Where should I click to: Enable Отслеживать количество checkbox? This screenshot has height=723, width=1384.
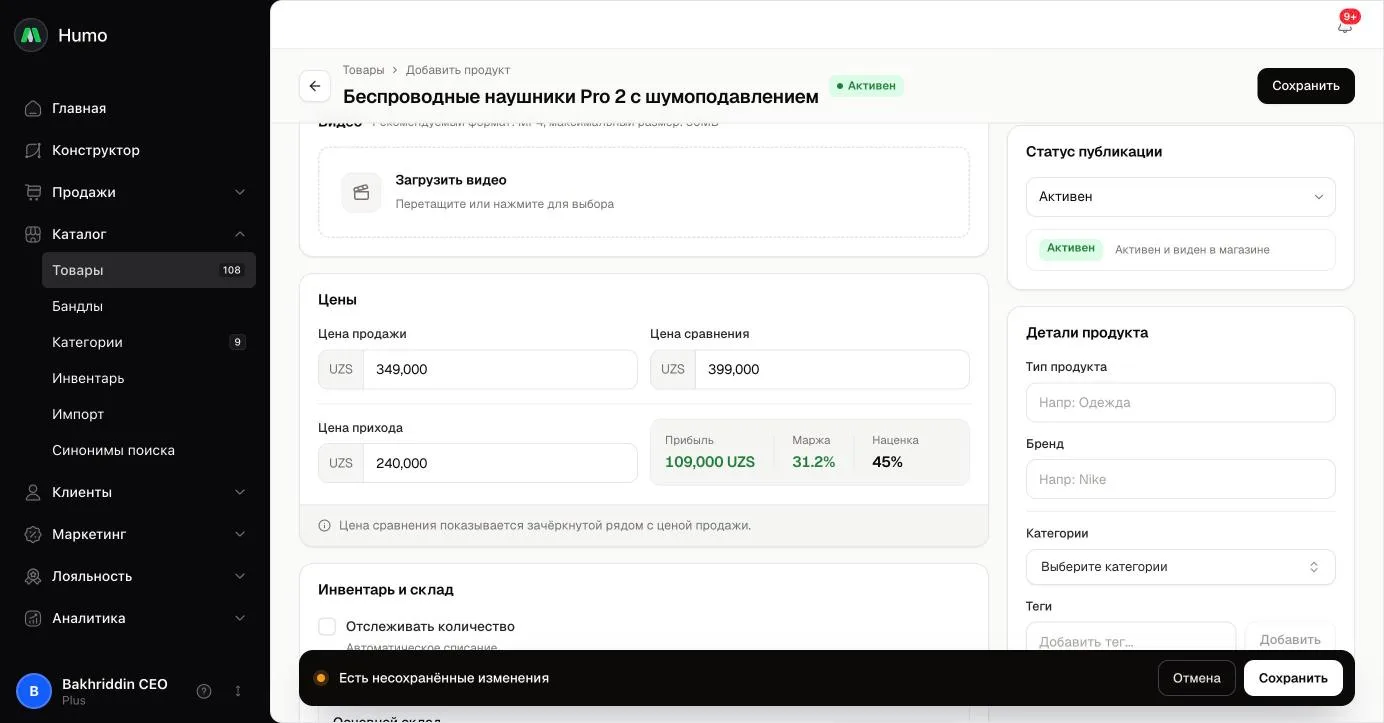[327, 627]
